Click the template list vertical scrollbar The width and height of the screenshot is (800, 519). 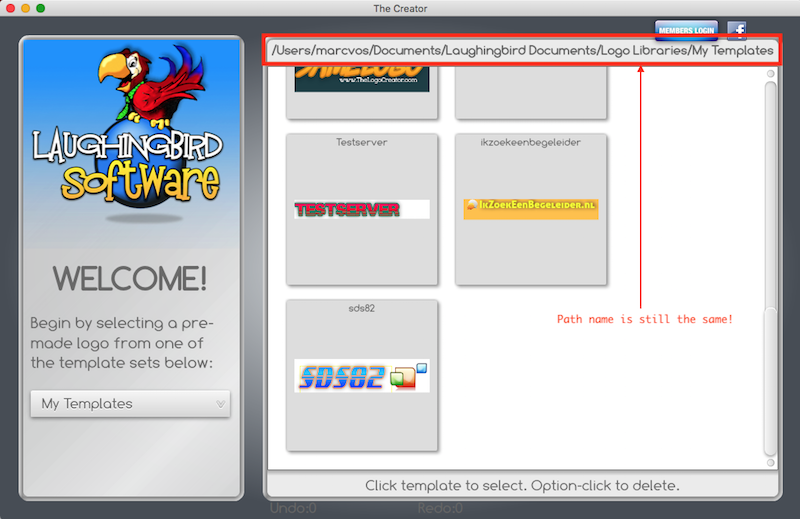click(770, 268)
